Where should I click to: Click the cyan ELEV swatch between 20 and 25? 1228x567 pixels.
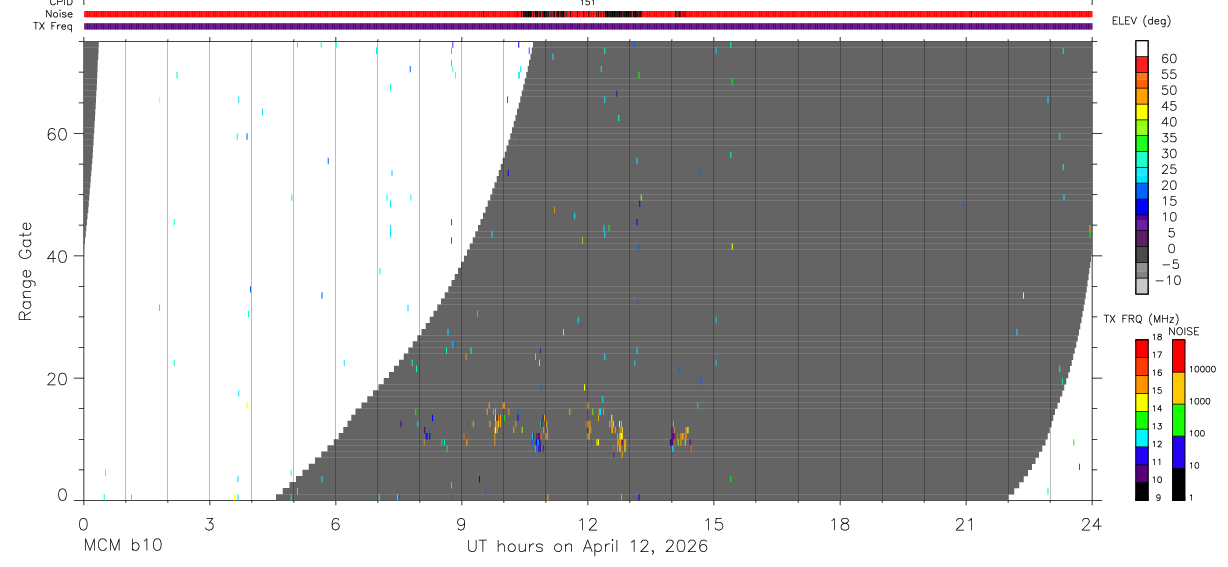point(1142,175)
